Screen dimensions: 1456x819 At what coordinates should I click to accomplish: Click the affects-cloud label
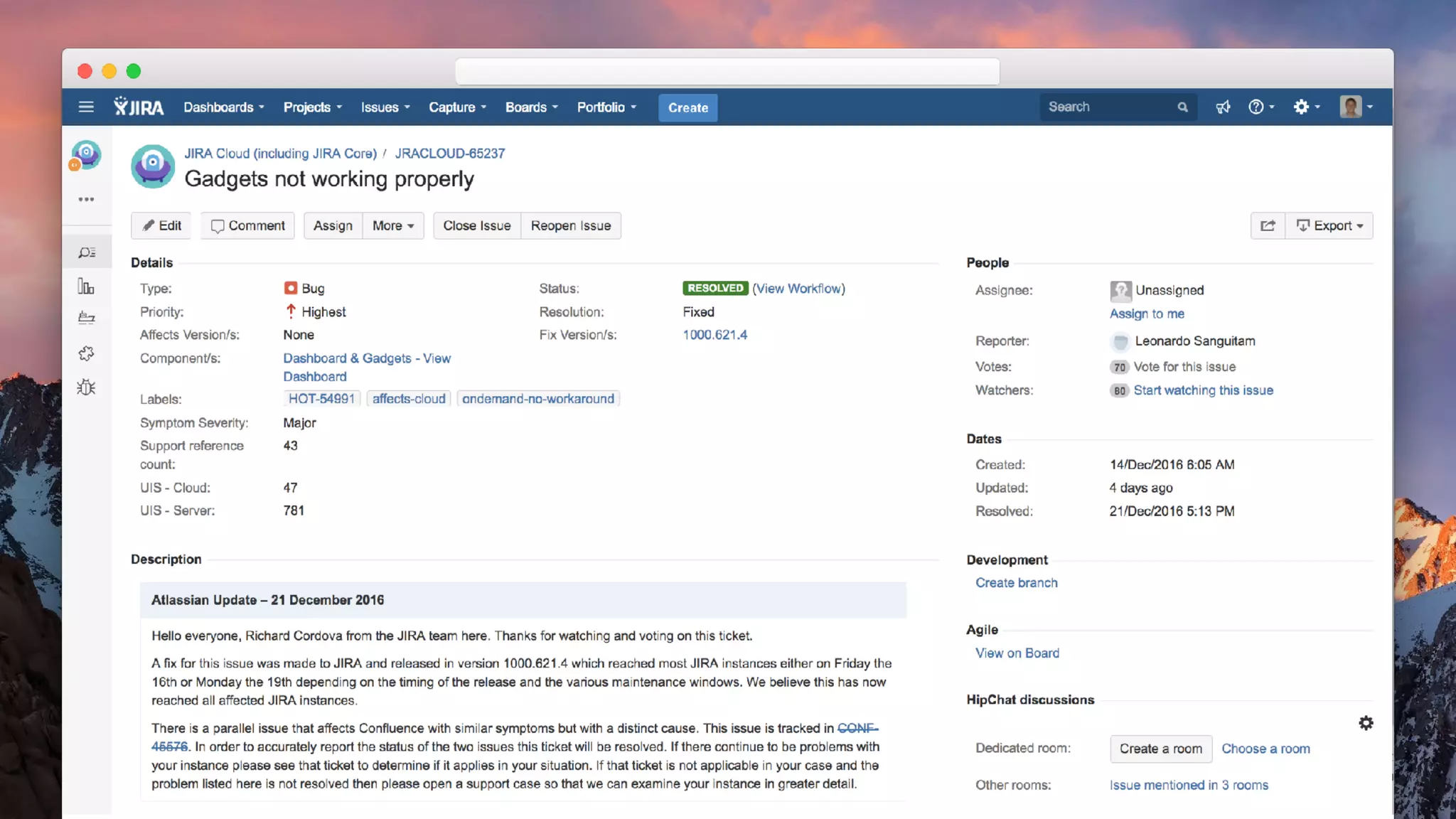click(x=409, y=399)
